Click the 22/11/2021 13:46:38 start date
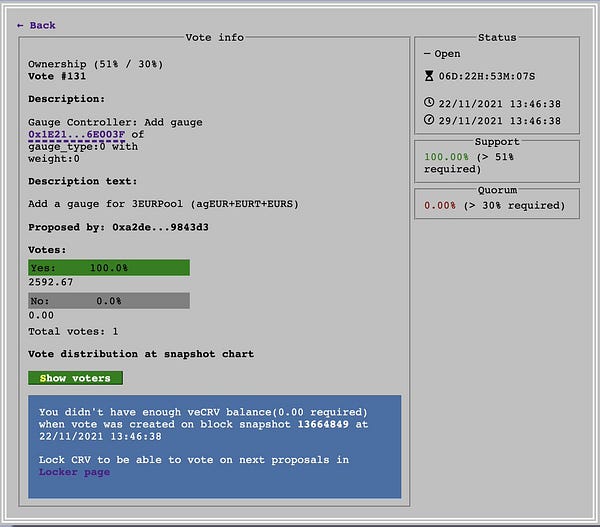Screen dimensions: 600x527 pyautogui.click(x=499, y=104)
